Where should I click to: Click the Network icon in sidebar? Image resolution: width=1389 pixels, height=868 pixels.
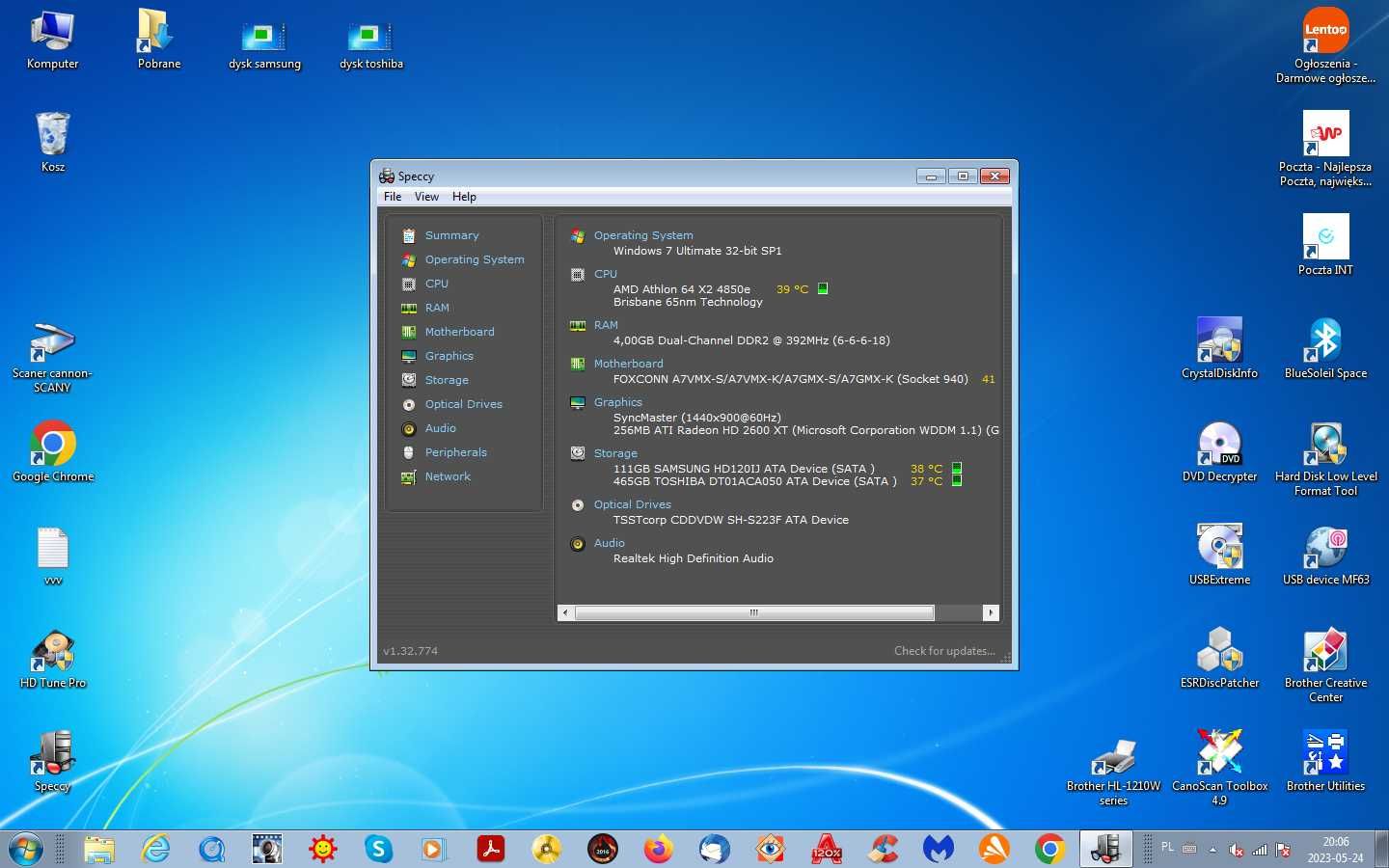coord(409,476)
